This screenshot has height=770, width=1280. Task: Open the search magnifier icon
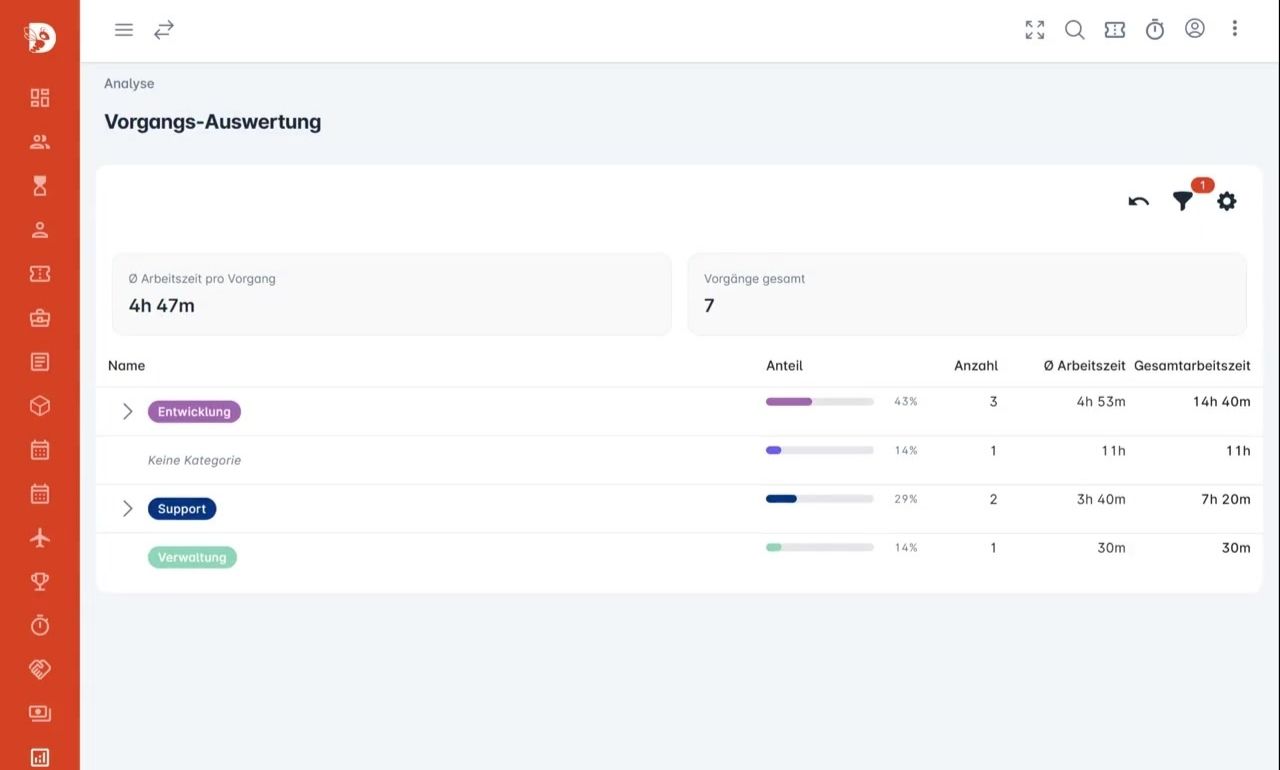tap(1074, 30)
